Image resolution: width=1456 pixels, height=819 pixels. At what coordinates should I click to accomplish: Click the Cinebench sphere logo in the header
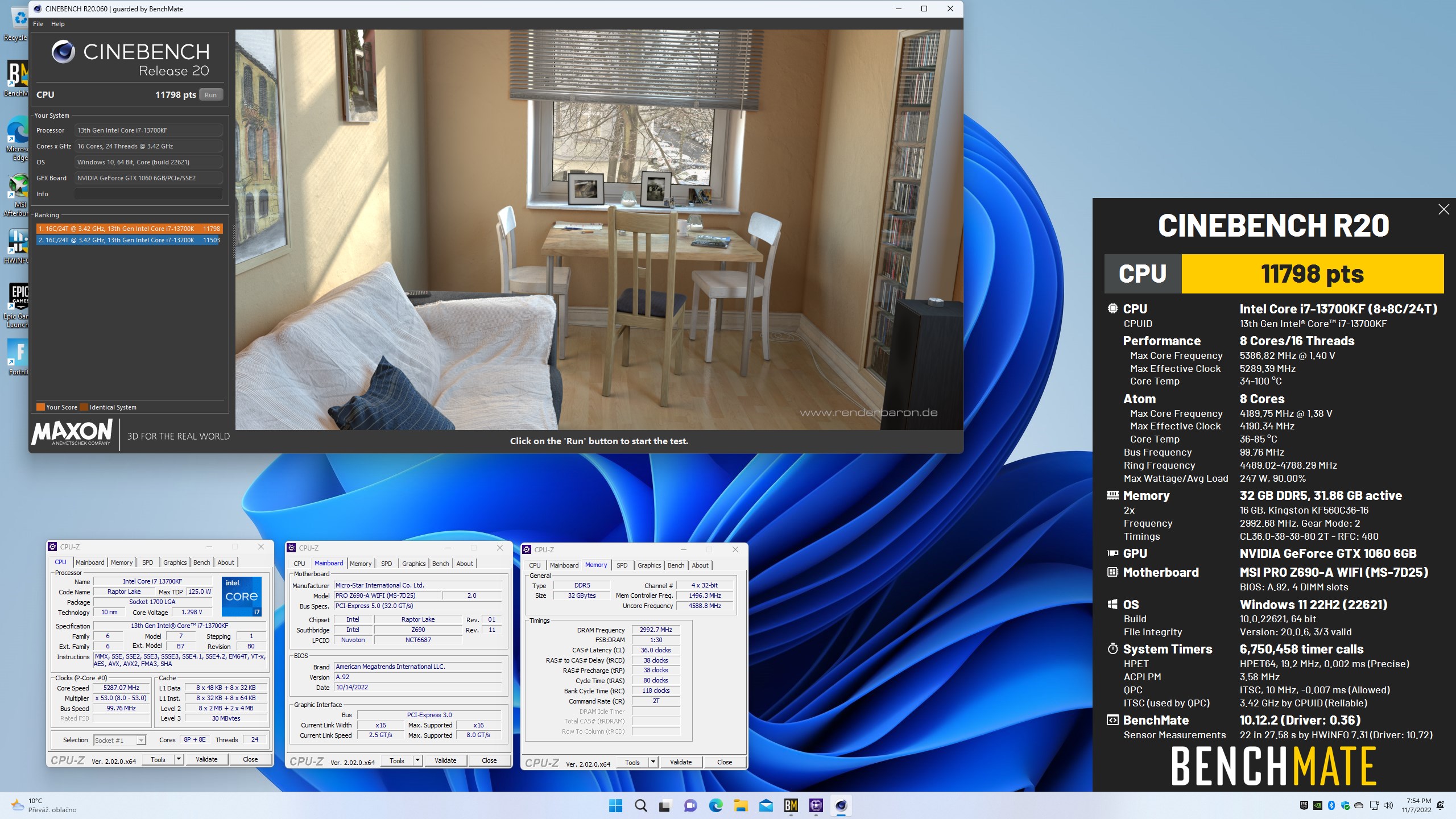(x=63, y=52)
